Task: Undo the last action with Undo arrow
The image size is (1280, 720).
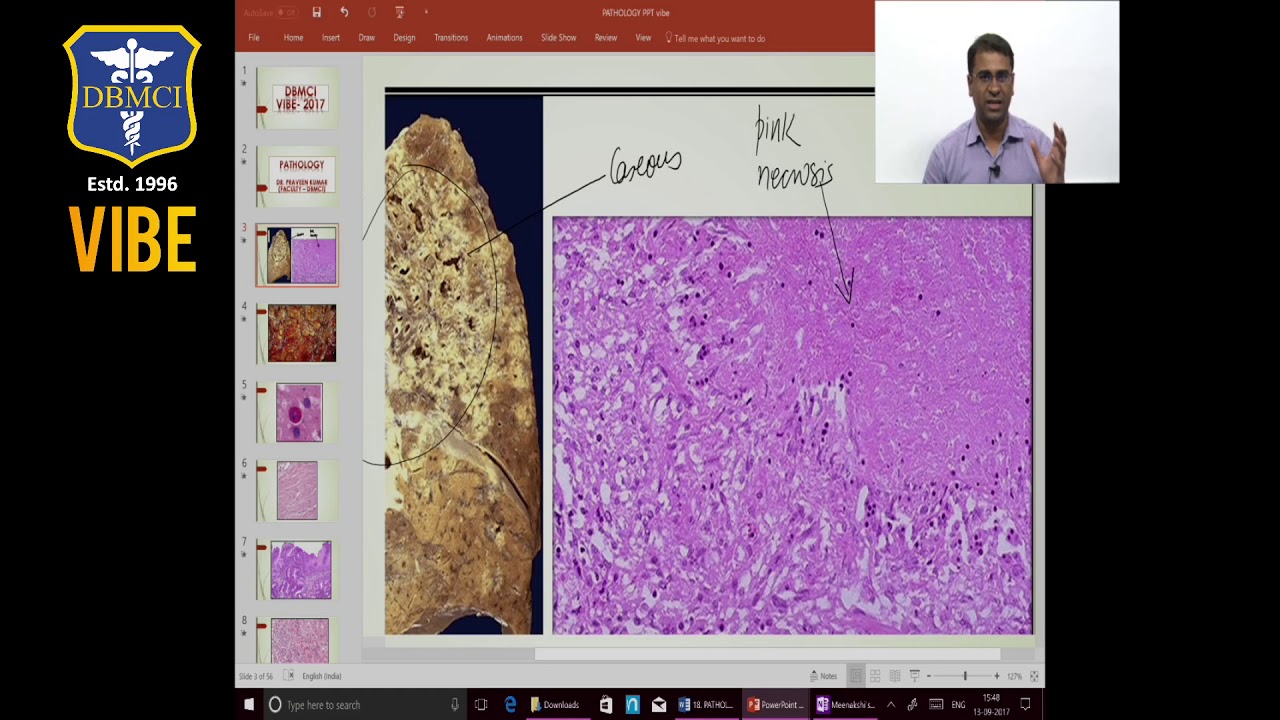Action: click(344, 12)
